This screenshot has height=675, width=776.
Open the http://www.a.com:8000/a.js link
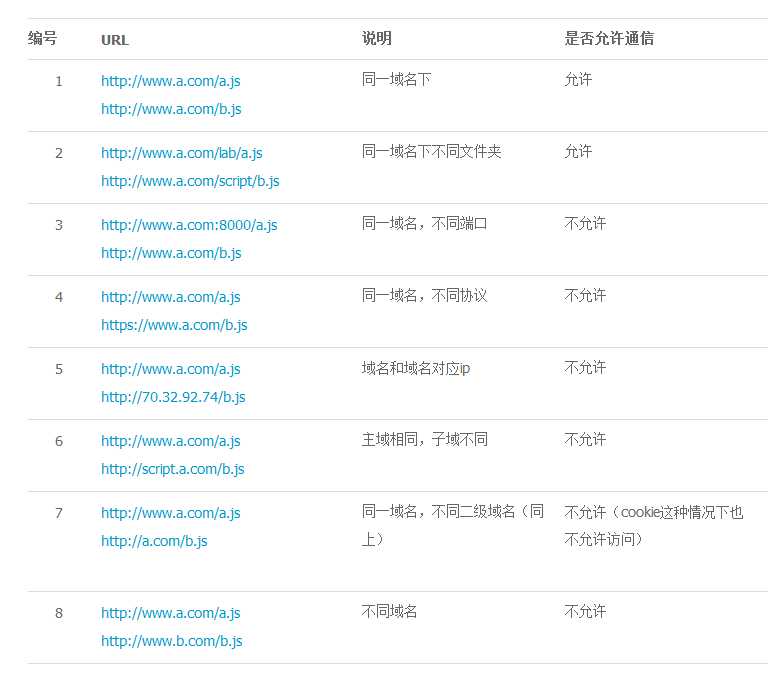tap(189, 225)
